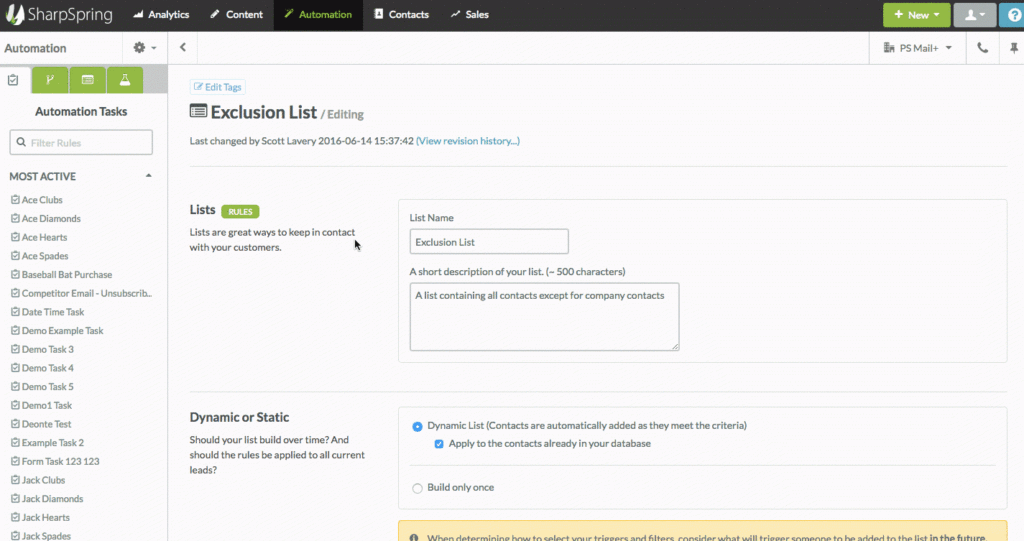Viewport: 1024px width, 541px height.
Task: Click into the Filter Rules search field
Action: (82, 143)
